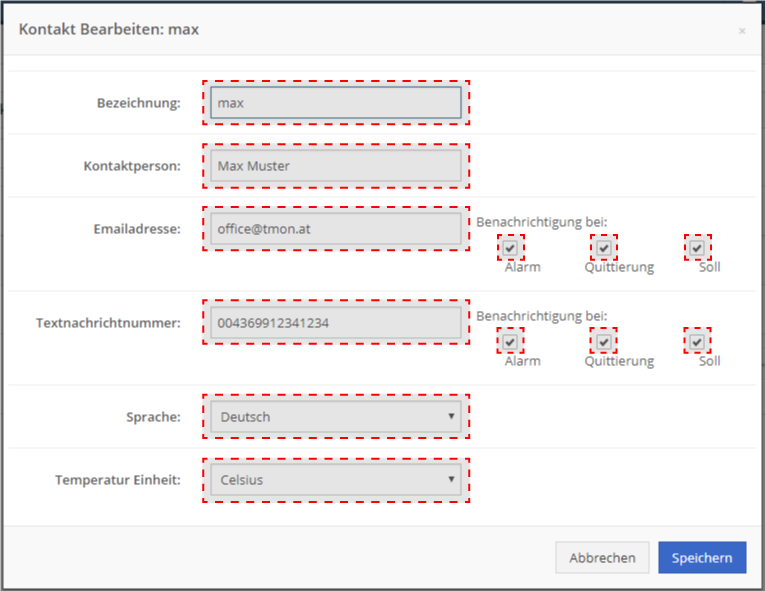This screenshot has width=765, height=591.
Task: Toggle Soll checkbox for text message notifications
Action: 697,342
